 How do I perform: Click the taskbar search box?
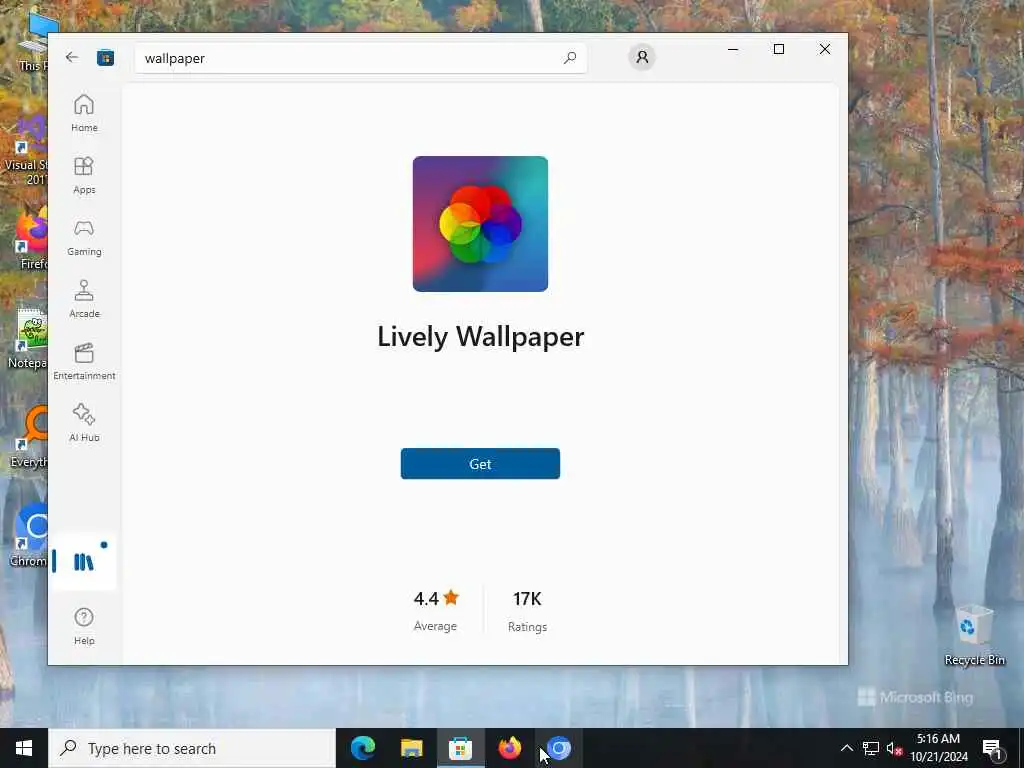192,748
